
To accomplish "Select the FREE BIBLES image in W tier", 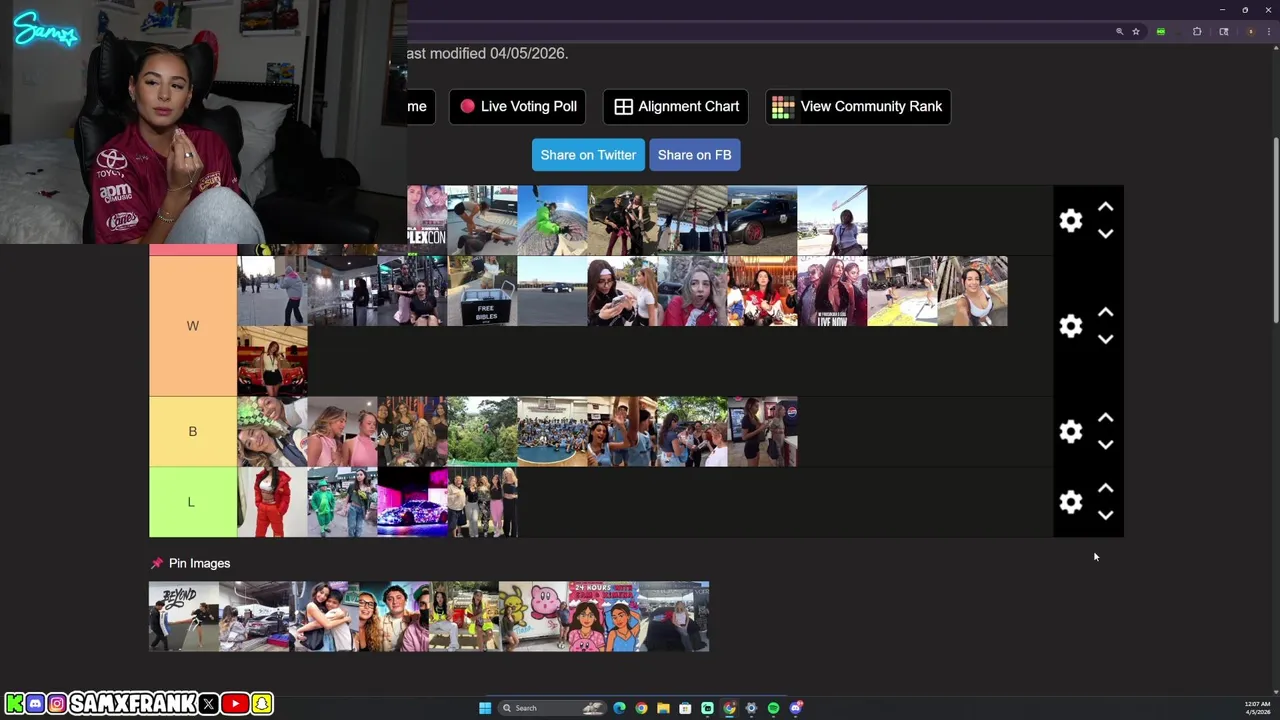I will coord(482,291).
